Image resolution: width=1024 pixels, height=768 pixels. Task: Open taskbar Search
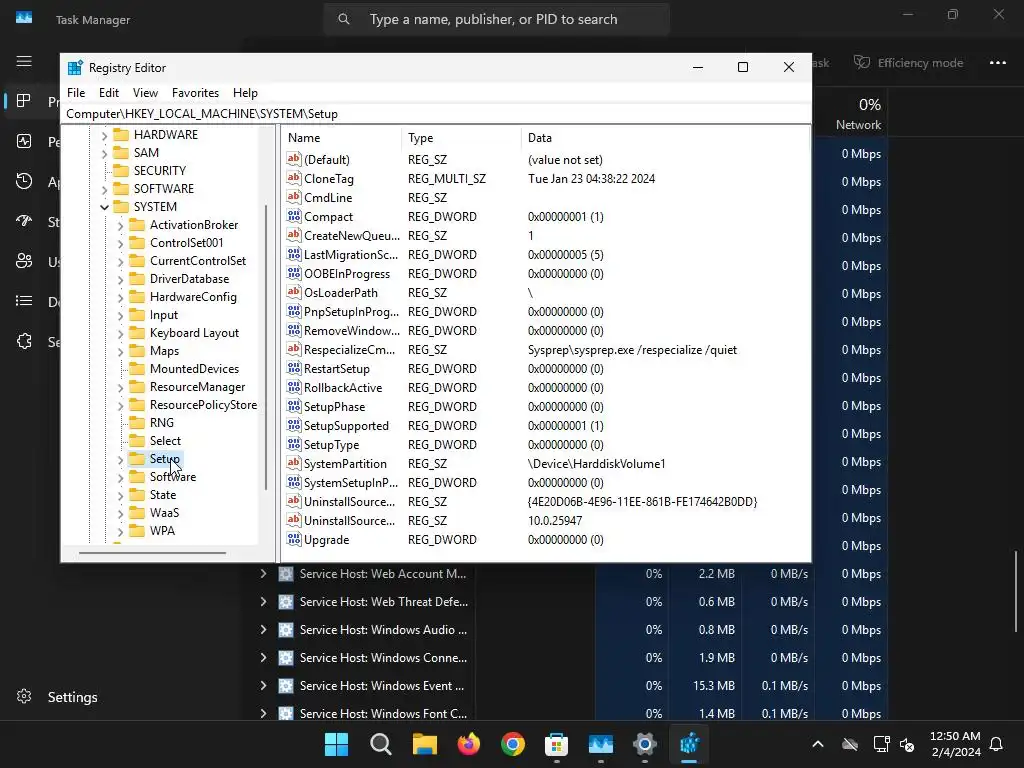[x=381, y=744]
